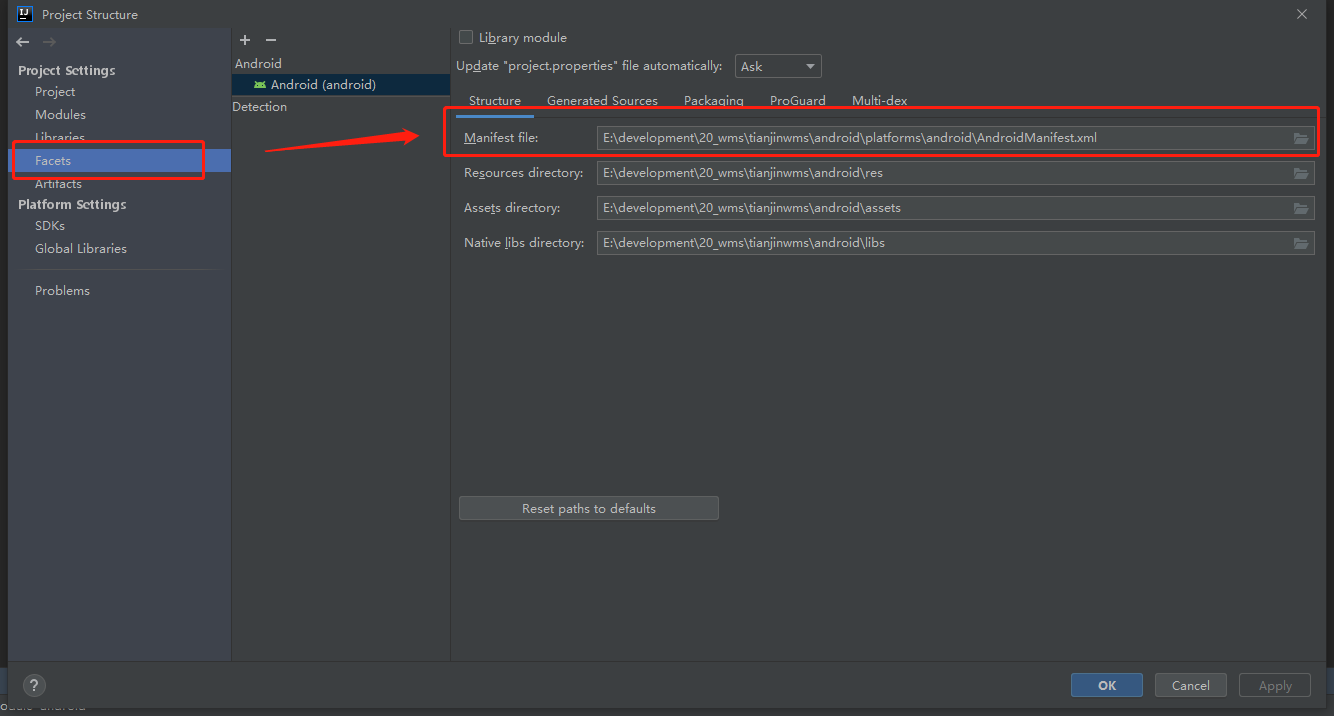Open the Packaging tab
Screen dimensions: 1334x716
[714, 101]
